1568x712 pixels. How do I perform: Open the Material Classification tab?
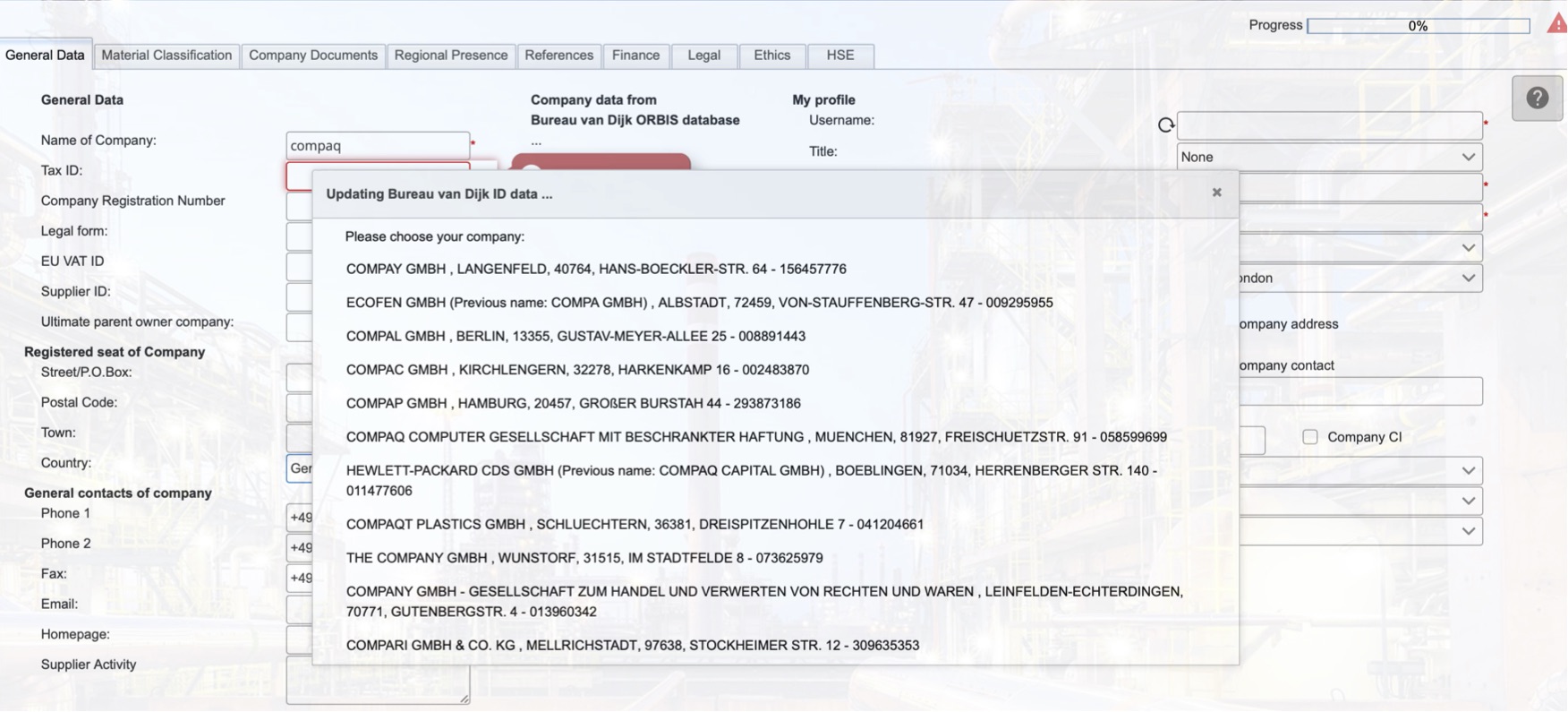click(166, 56)
